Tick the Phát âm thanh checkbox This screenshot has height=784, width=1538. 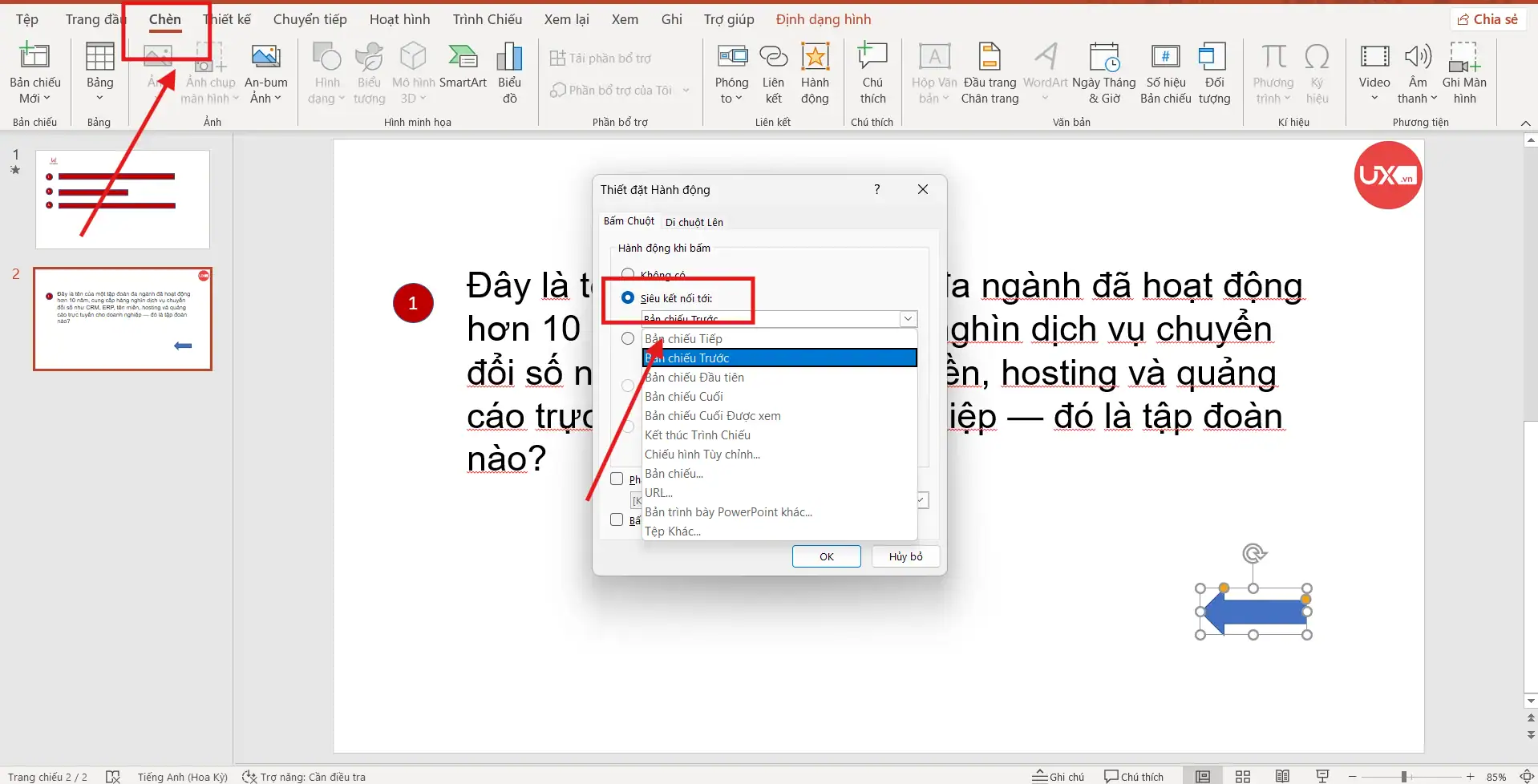(617, 478)
